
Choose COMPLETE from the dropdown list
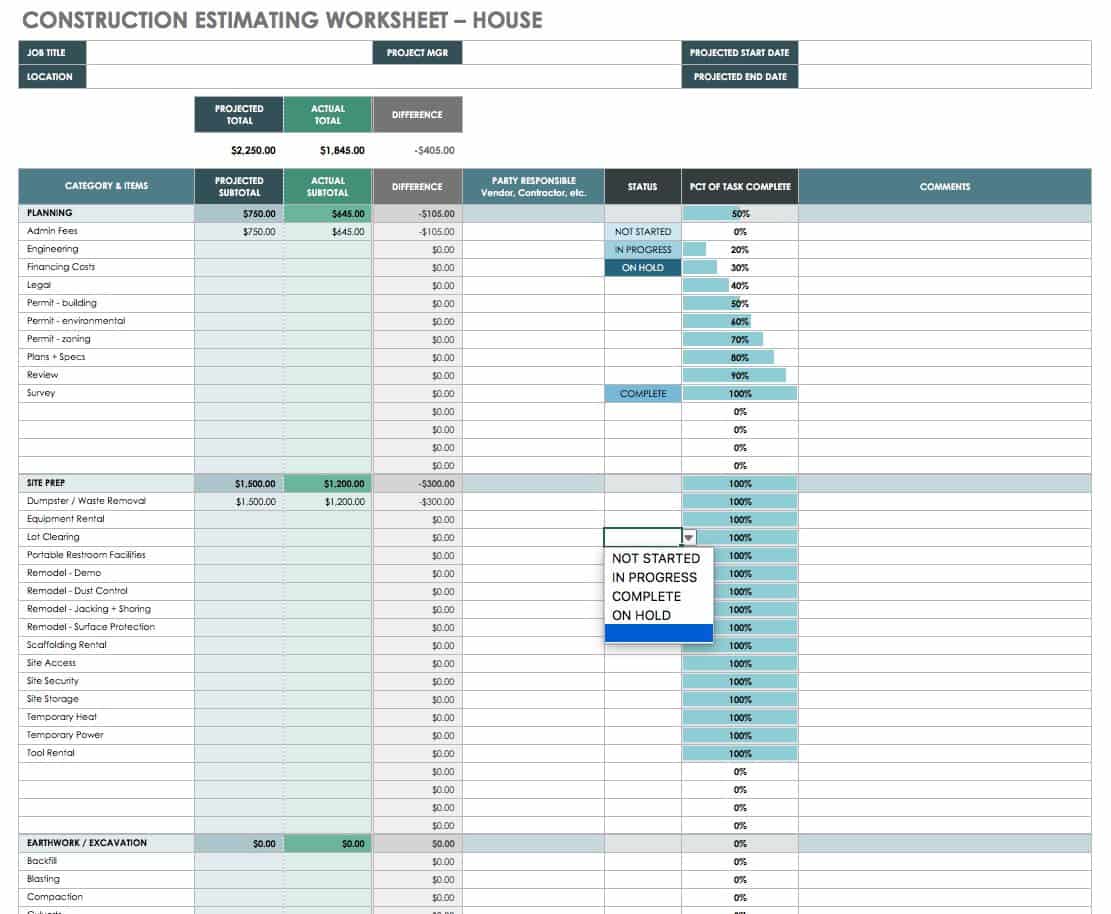(x=646, y=597)
